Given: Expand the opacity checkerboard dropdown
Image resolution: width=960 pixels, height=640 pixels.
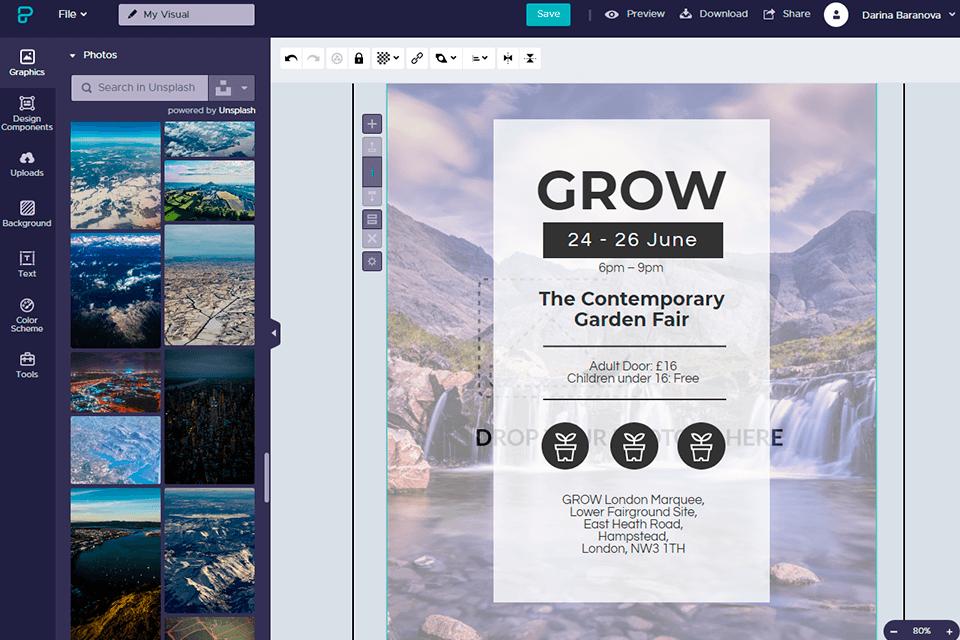Looking at the screenshot, I should (x=387, y=59).
